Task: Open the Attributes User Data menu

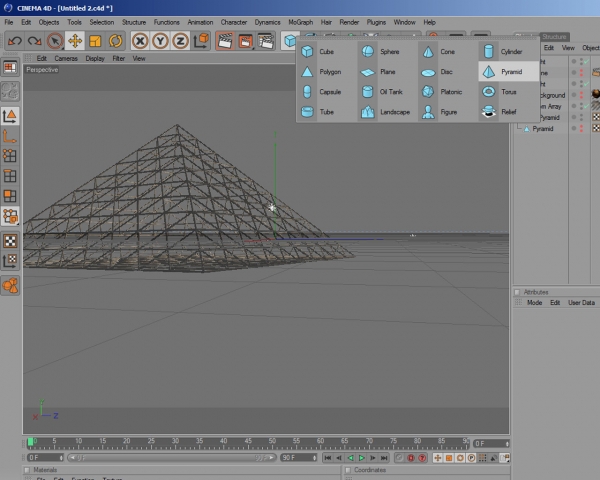Action: (x=581, y=303)
